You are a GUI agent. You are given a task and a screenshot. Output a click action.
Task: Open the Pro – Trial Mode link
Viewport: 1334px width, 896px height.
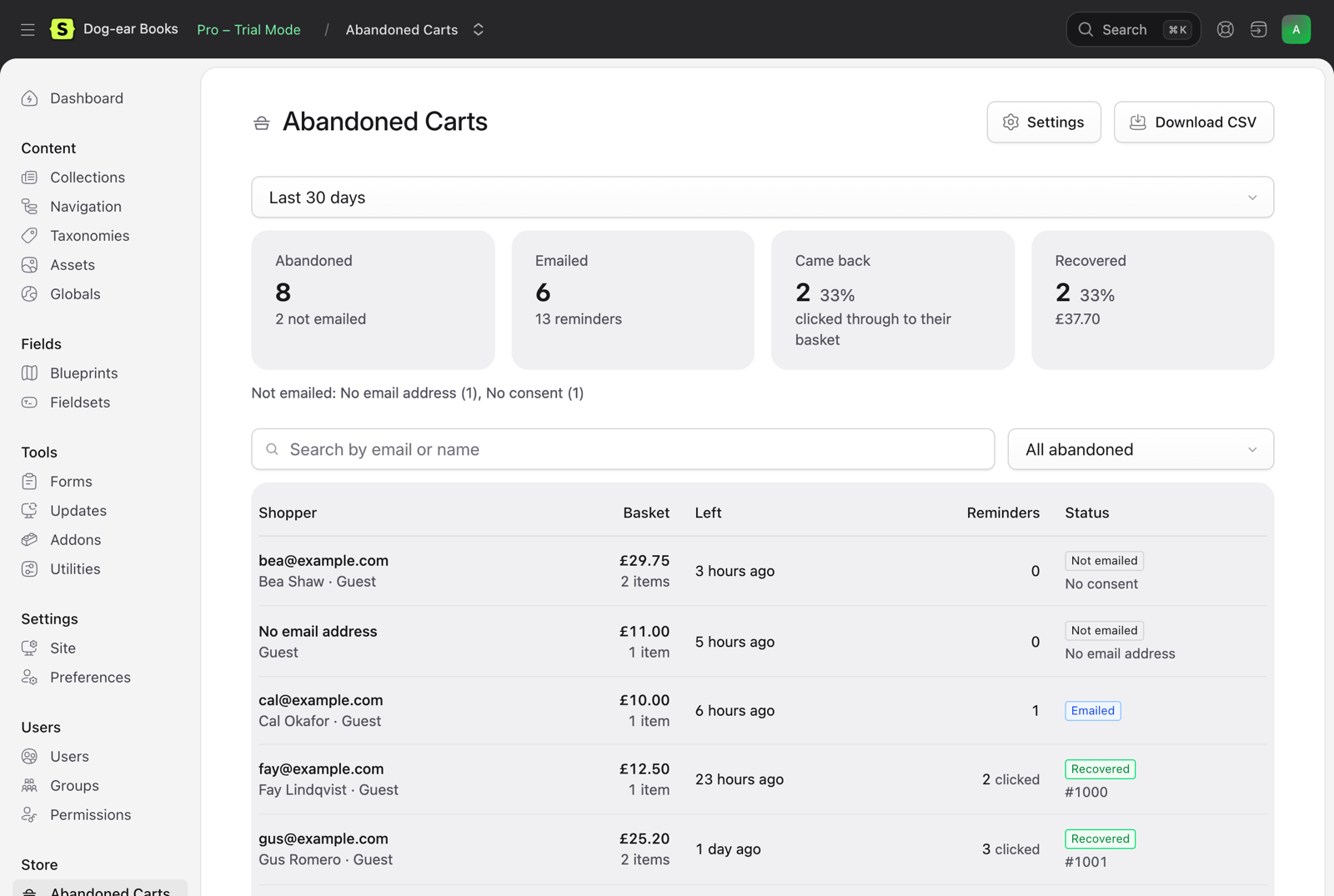(x=248, y=30)
